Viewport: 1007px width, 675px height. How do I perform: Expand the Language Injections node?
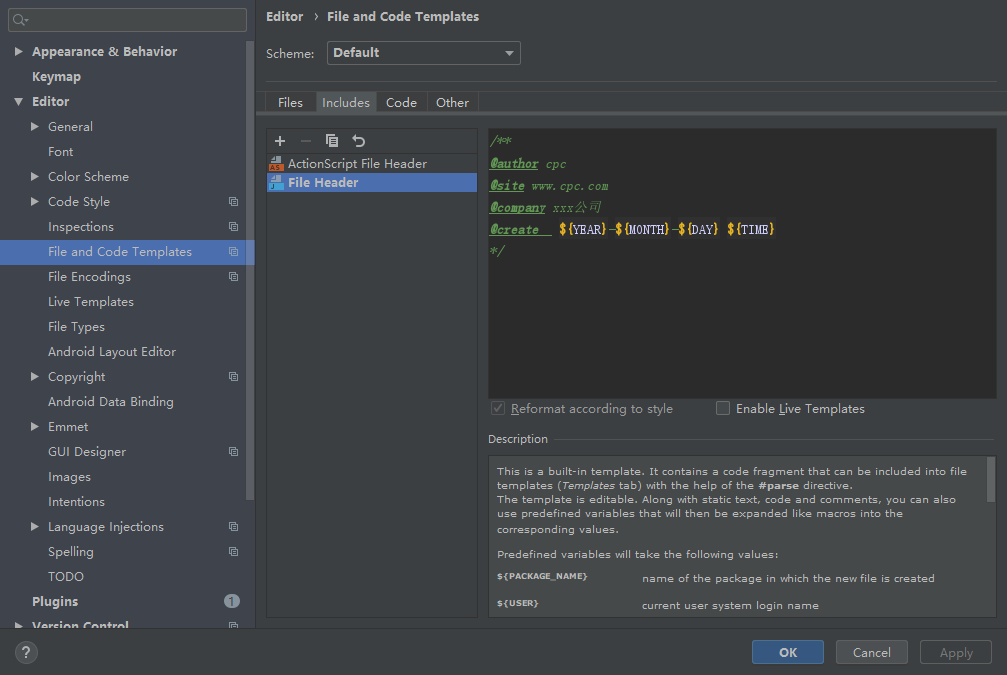tap(35, 527)
